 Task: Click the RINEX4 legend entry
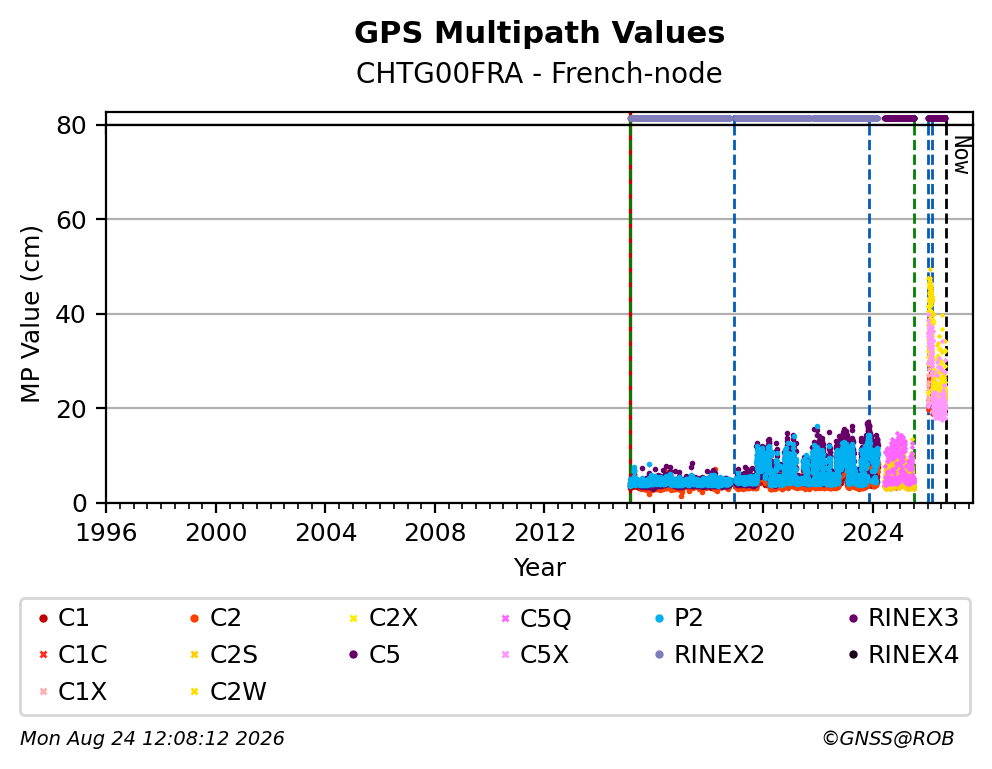[x=903, y=655]
